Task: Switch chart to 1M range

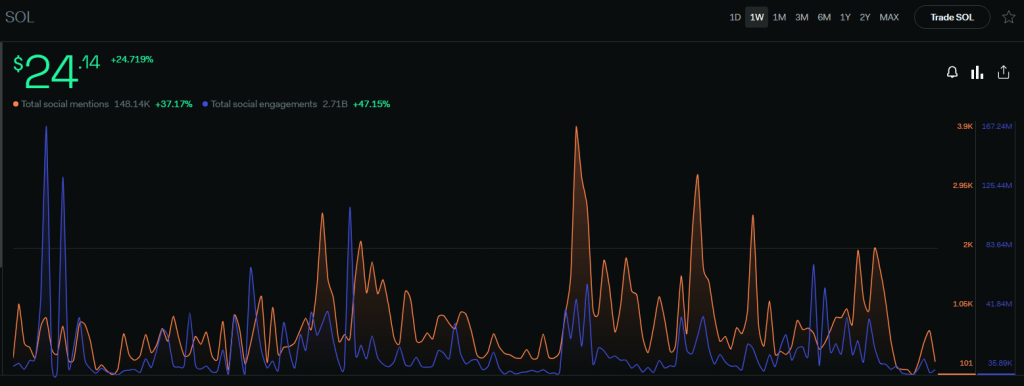Action: click(779, 18)
